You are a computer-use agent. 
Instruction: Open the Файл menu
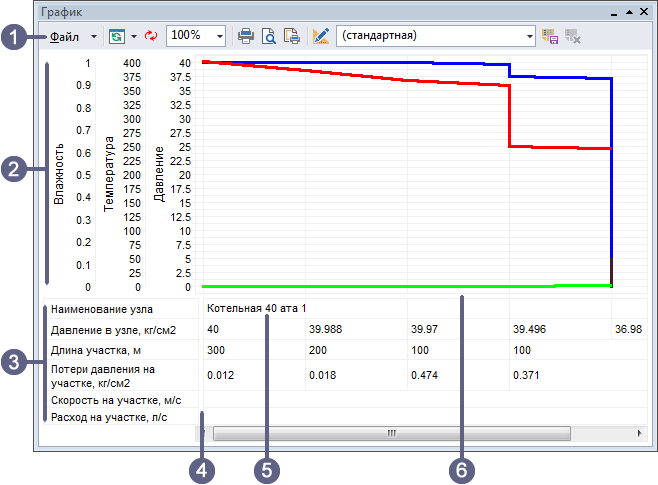click(x=66, y=36)
